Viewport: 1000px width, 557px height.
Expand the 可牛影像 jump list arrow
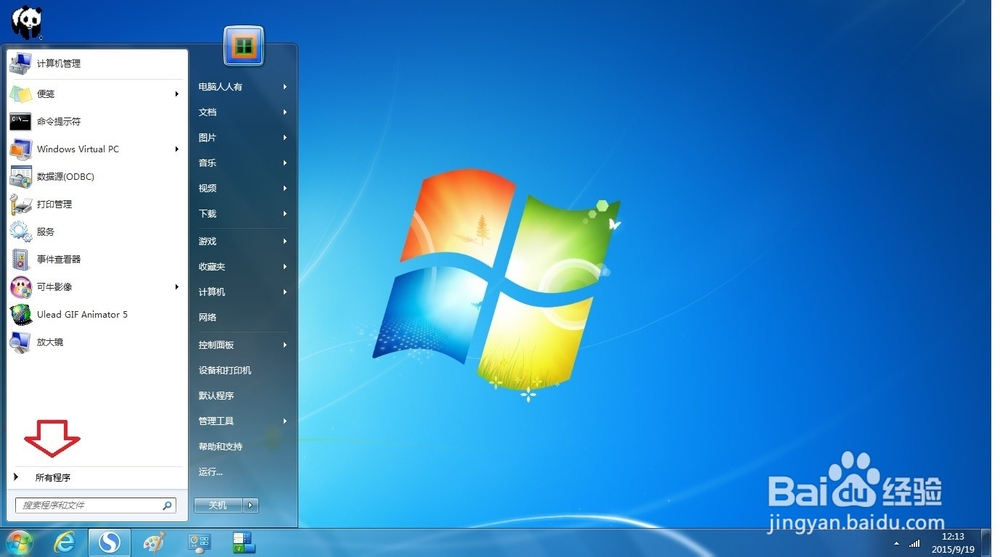pos(177,287)
